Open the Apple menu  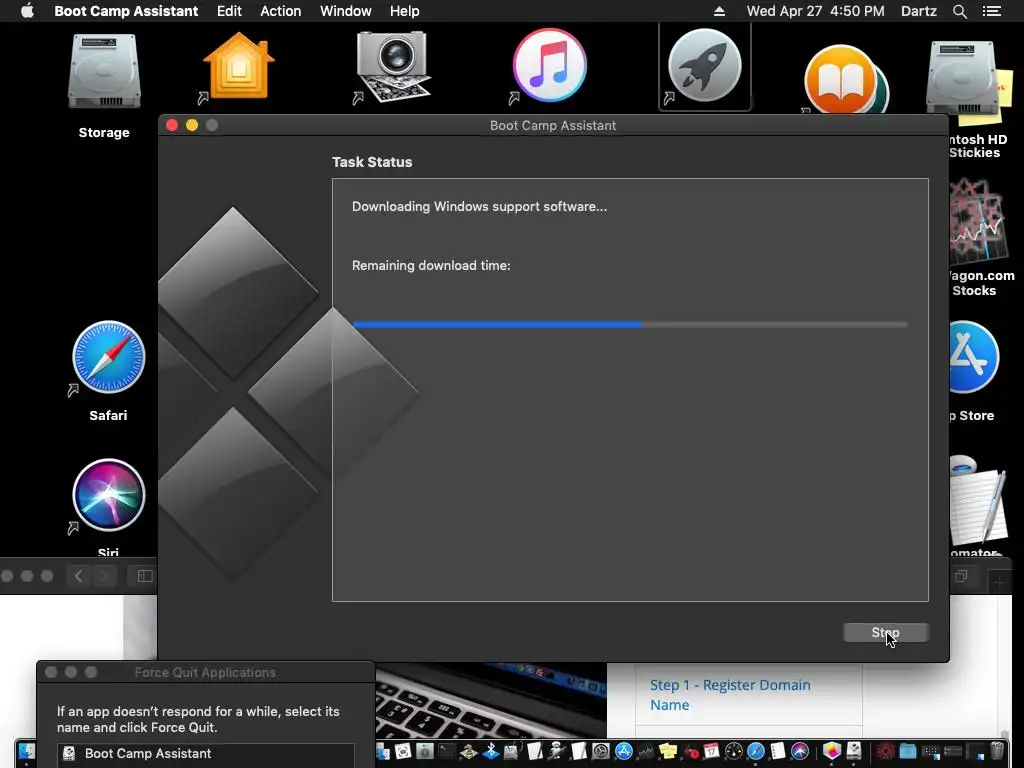point(27,11)
